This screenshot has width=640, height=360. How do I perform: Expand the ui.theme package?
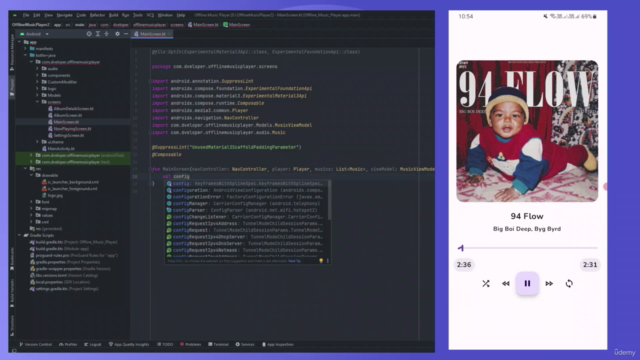pyautogui.click(x=38, y=142)
